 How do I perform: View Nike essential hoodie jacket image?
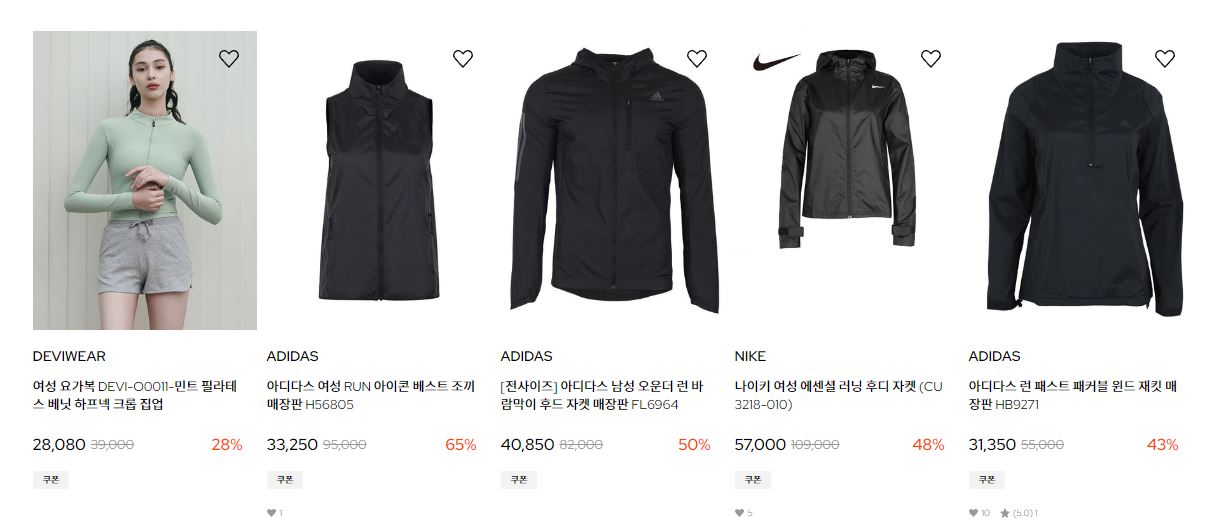point(847,180)
